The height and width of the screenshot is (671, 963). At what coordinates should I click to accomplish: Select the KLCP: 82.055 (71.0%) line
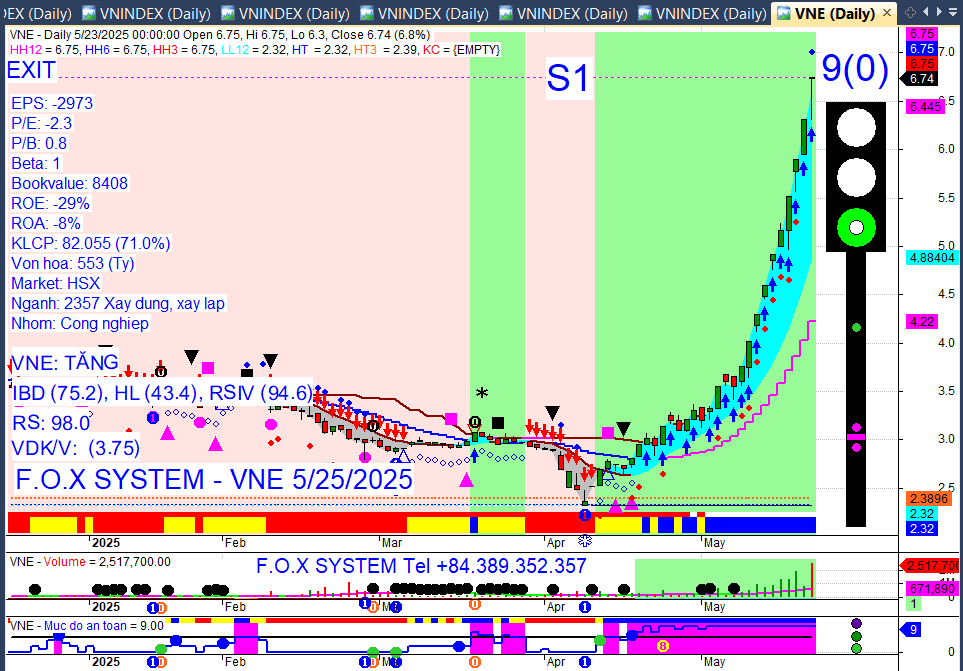coord(91,244)
